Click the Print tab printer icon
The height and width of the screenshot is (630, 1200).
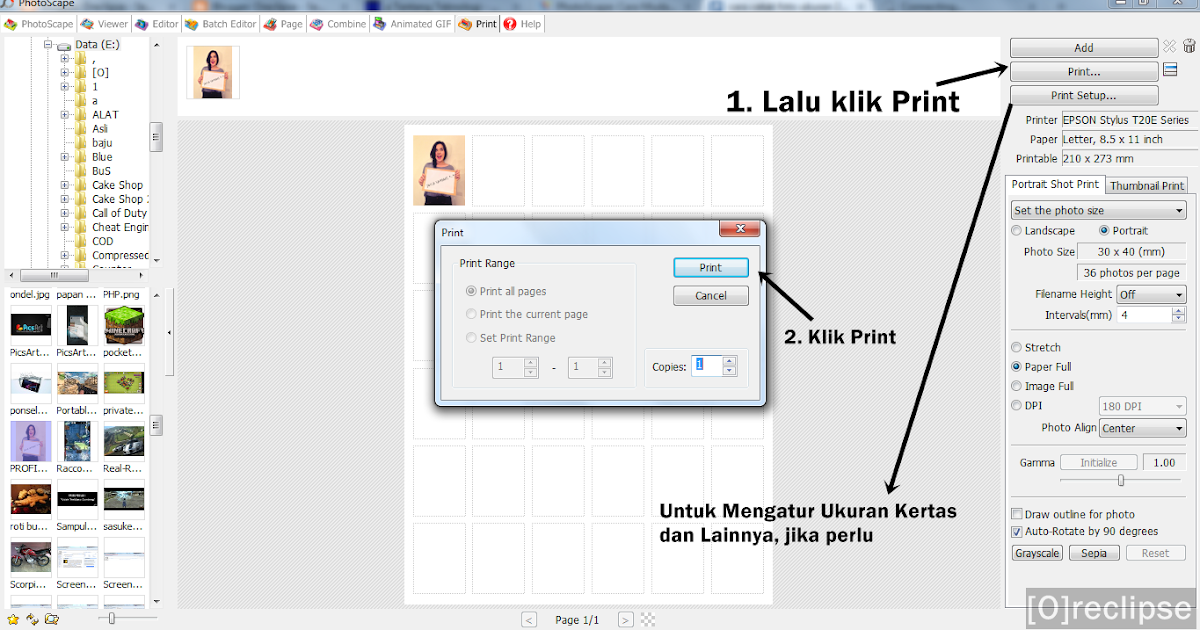[x=465, y=24]
